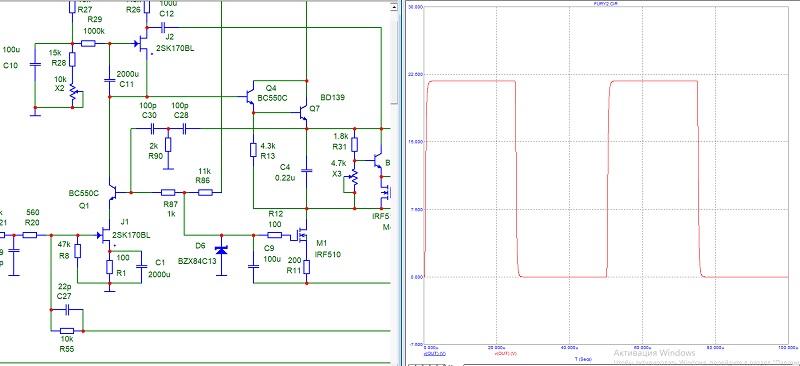Screen dimensions: 800x366
Task: Click the T (Secs) axis label
Action: (585, 359)
